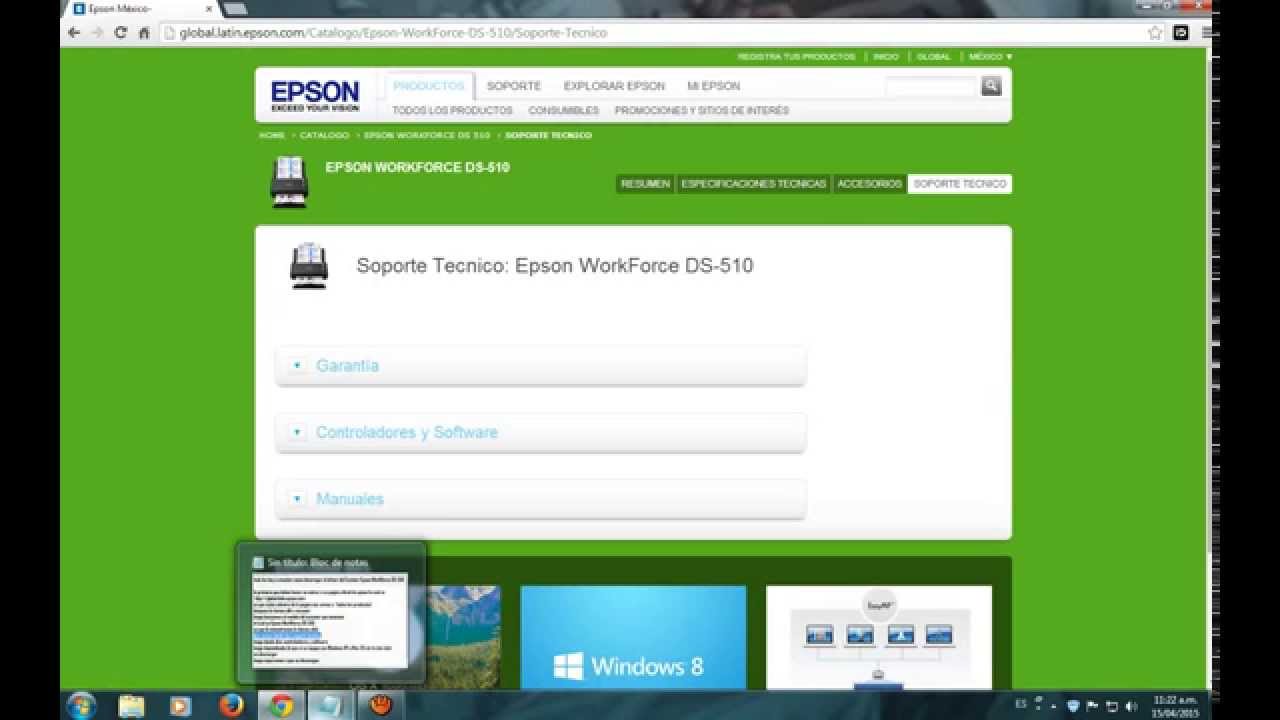Click the browser forward arrow

[97, 32]
